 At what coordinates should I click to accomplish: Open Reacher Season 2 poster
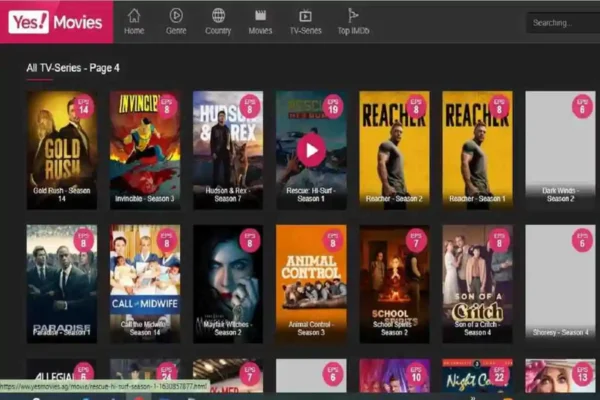point(395,150)
